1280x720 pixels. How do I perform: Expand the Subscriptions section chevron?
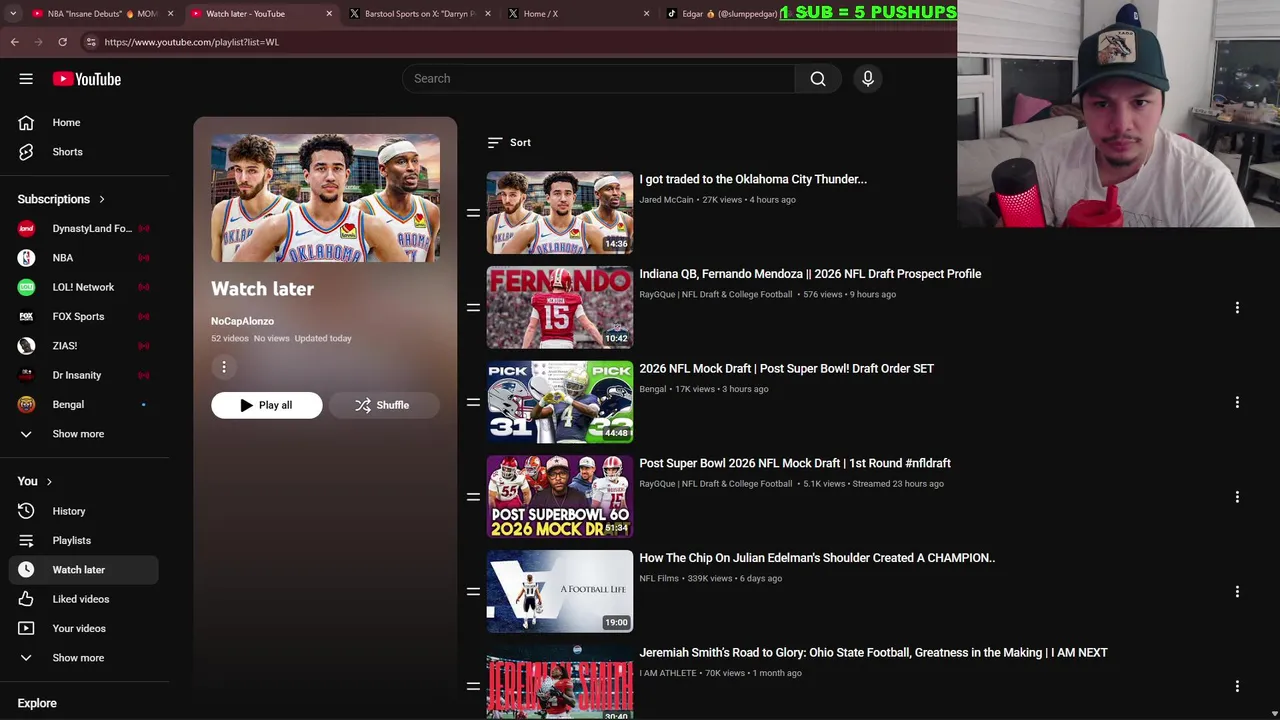pos(101,199)
